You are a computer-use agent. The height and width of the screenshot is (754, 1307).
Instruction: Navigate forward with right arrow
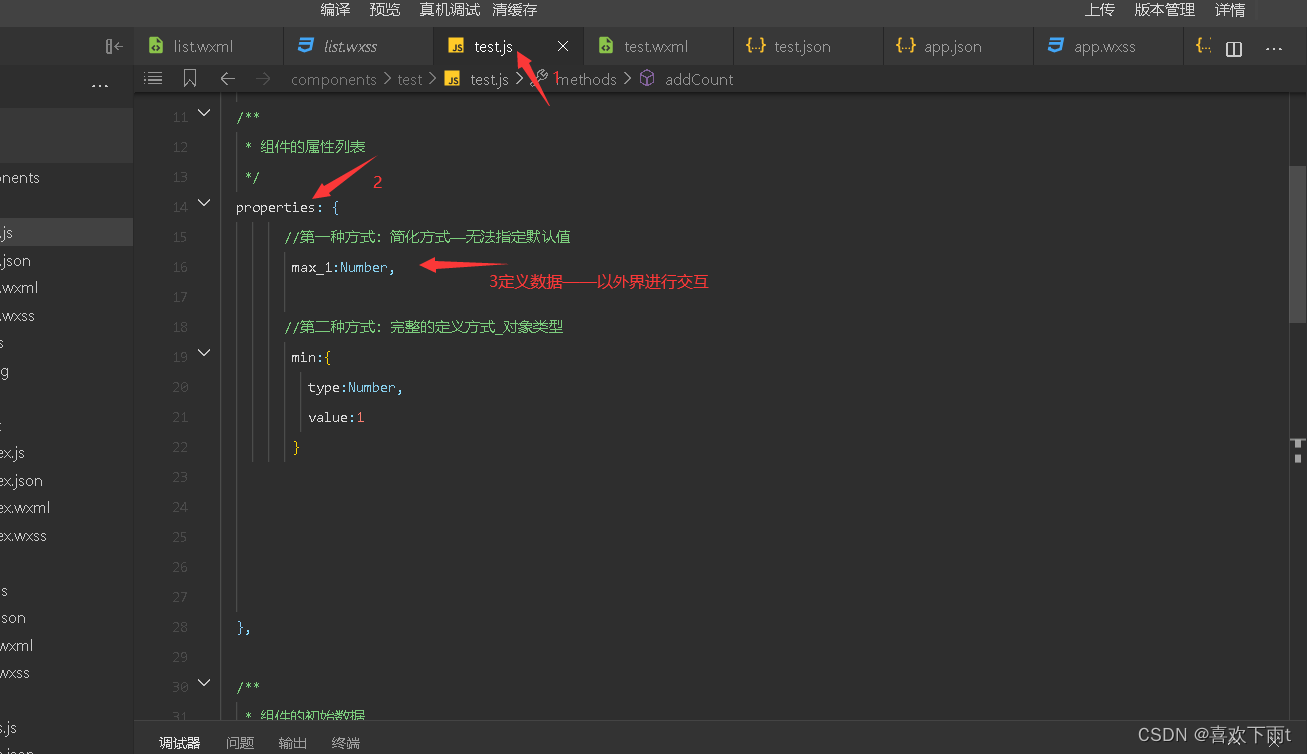pyautogui.click(x=263, y=78)
